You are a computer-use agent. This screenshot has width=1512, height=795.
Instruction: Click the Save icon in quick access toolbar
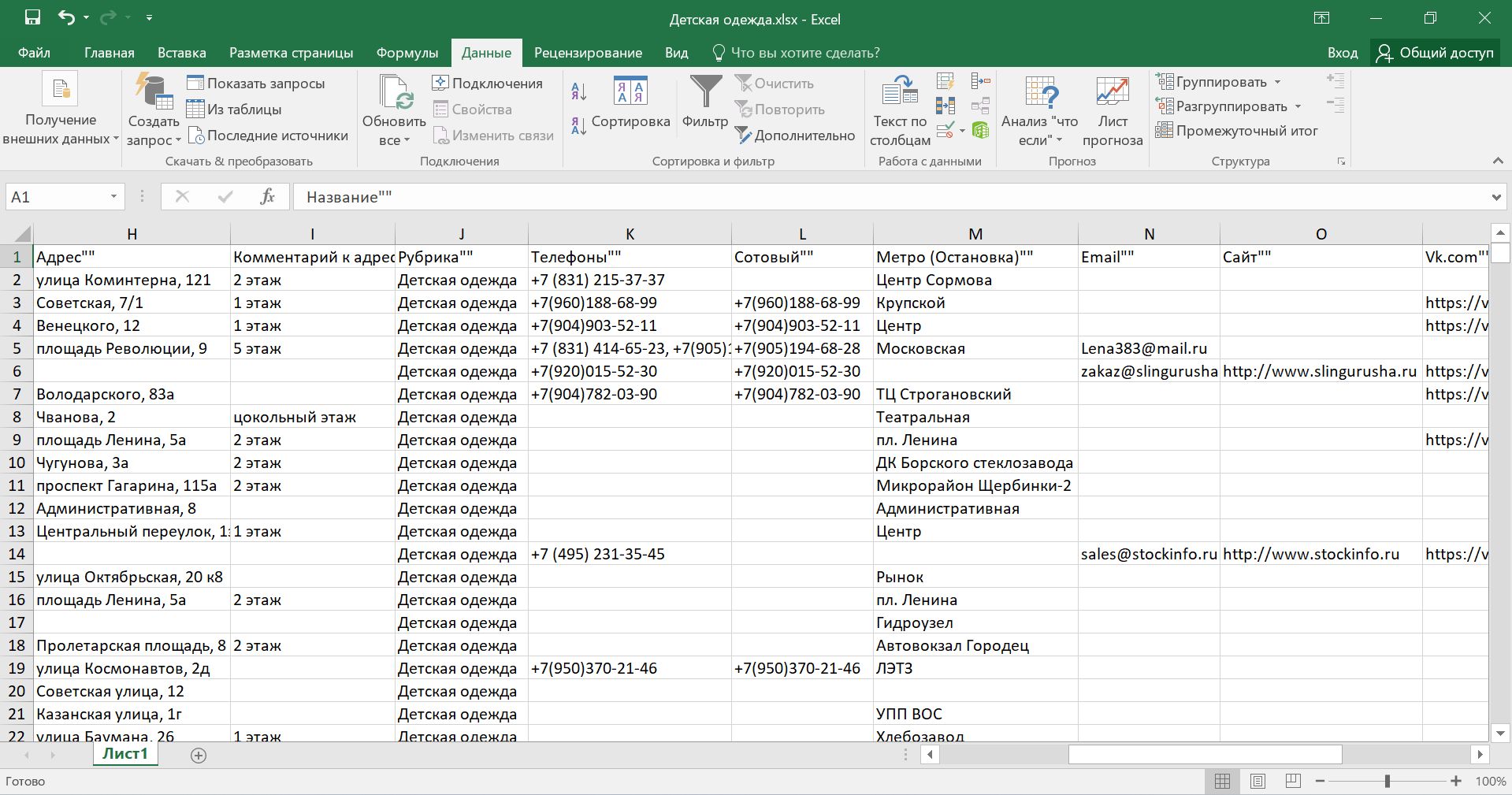coord(32,18)
